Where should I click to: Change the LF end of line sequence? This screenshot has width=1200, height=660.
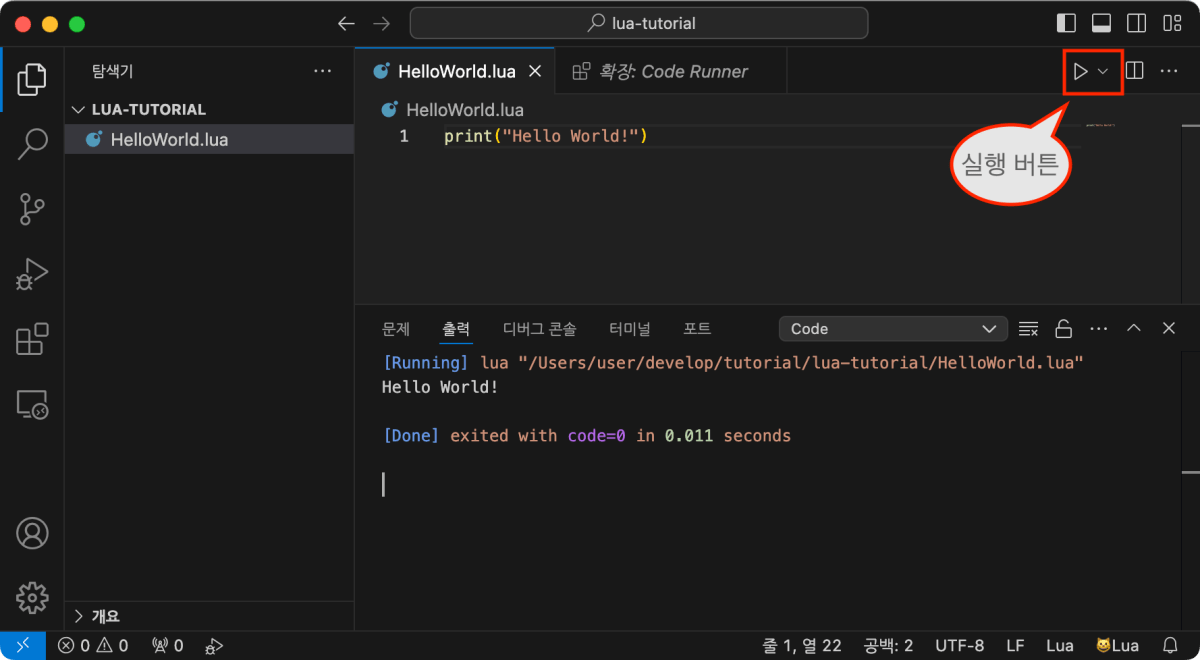1015,646
